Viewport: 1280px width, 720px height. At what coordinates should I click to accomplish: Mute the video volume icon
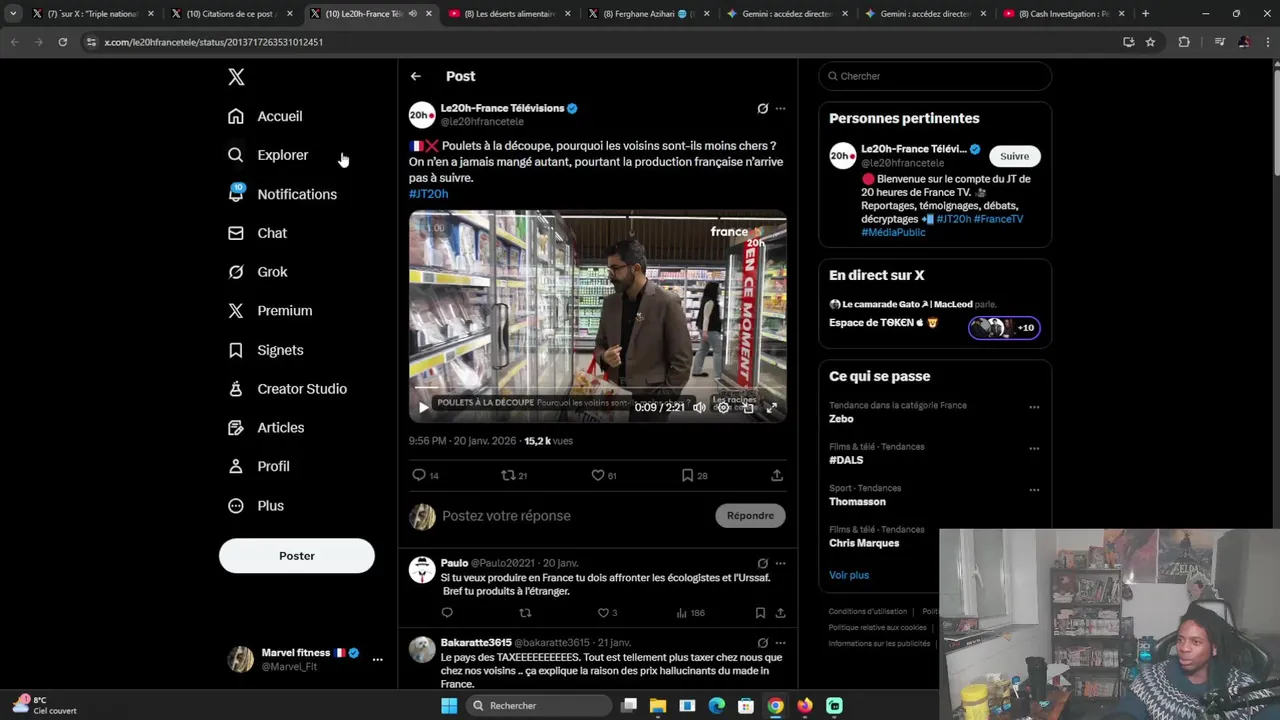(x=700, y=408)
